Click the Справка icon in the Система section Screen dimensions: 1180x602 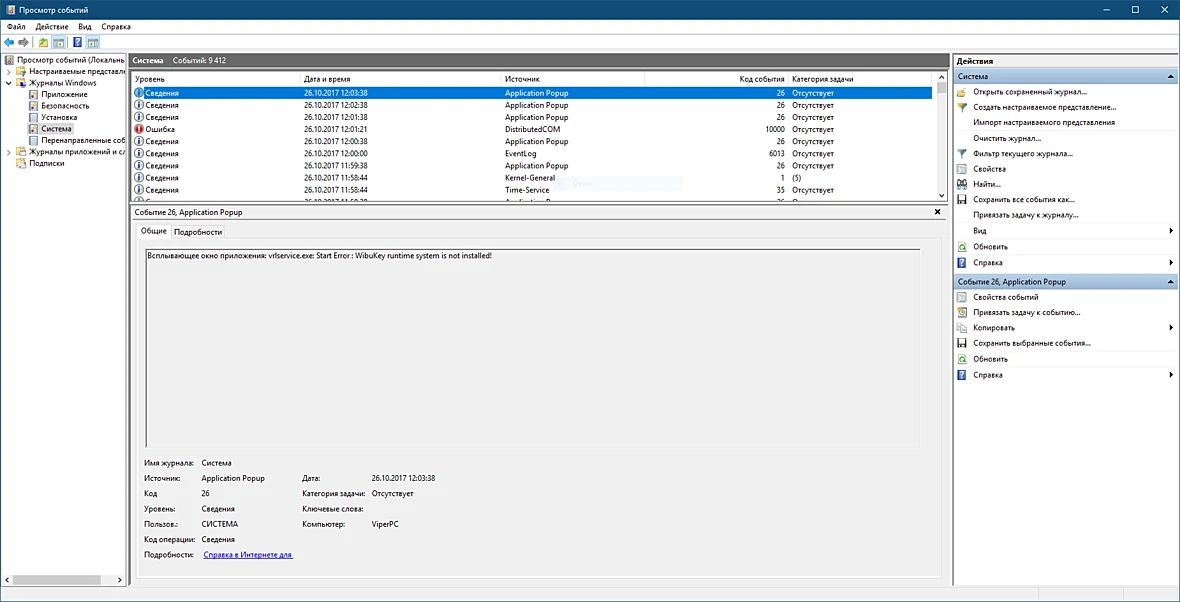962,263
